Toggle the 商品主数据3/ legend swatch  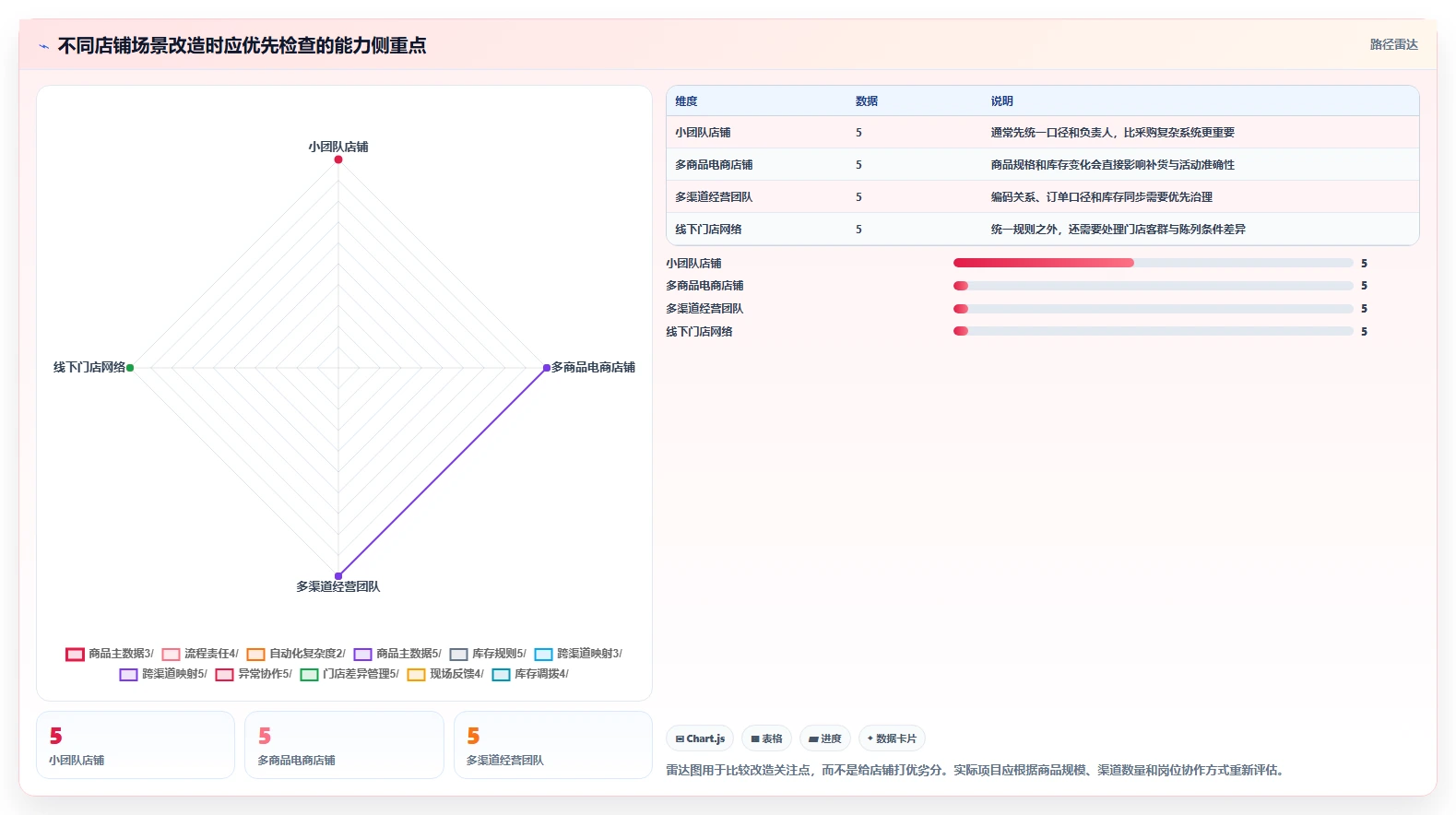coord(75,655)
